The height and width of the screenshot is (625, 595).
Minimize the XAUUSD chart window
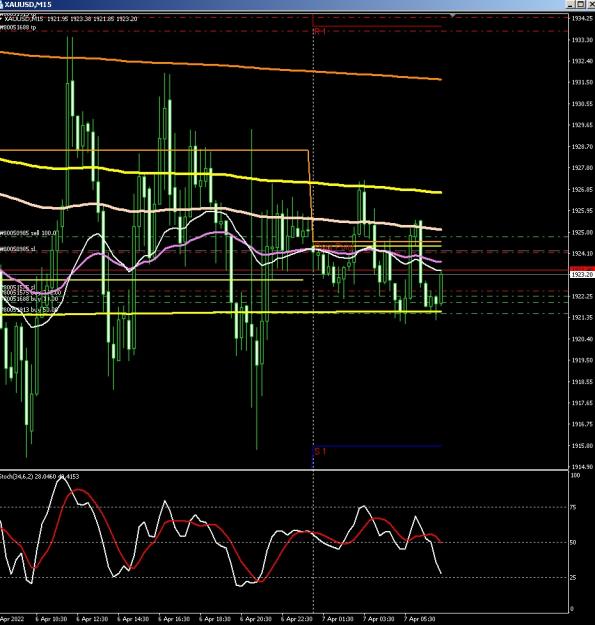tap(570, 4)
